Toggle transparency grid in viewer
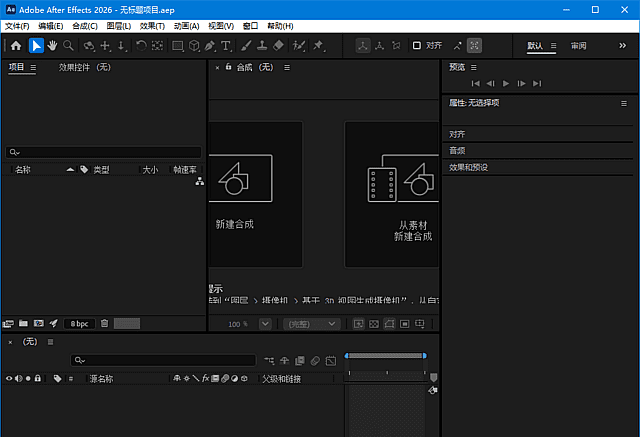 pos(374,324)
